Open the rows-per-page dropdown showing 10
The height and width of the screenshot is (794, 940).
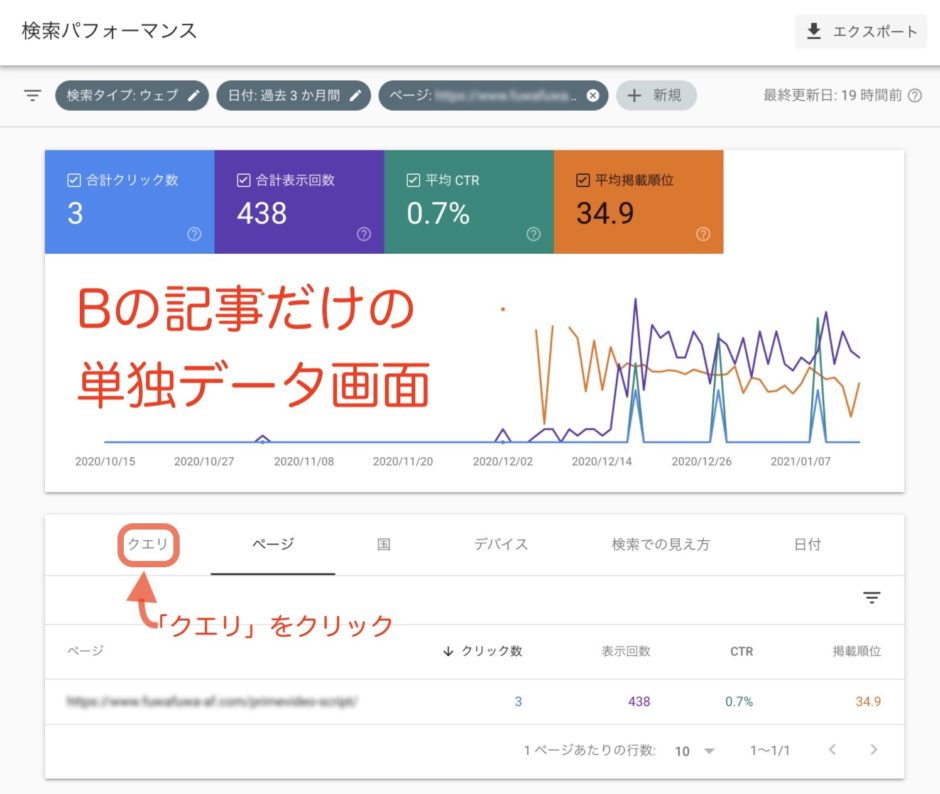(x=695, y=751)
